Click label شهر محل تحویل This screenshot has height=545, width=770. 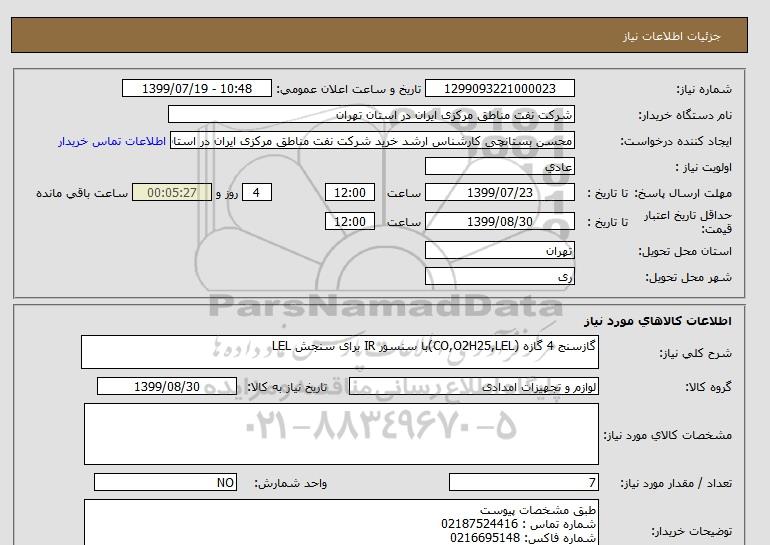point(688,277)
